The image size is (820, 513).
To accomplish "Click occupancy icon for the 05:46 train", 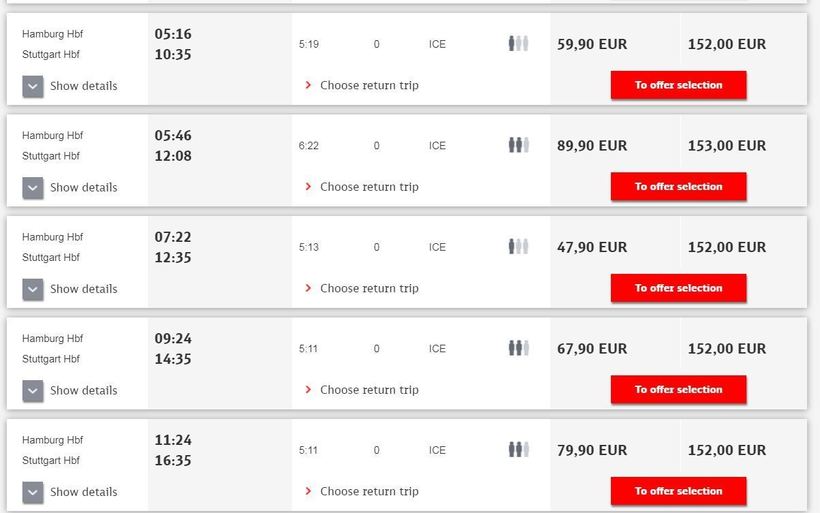I will pyautogui.click(x=517, y=145).
